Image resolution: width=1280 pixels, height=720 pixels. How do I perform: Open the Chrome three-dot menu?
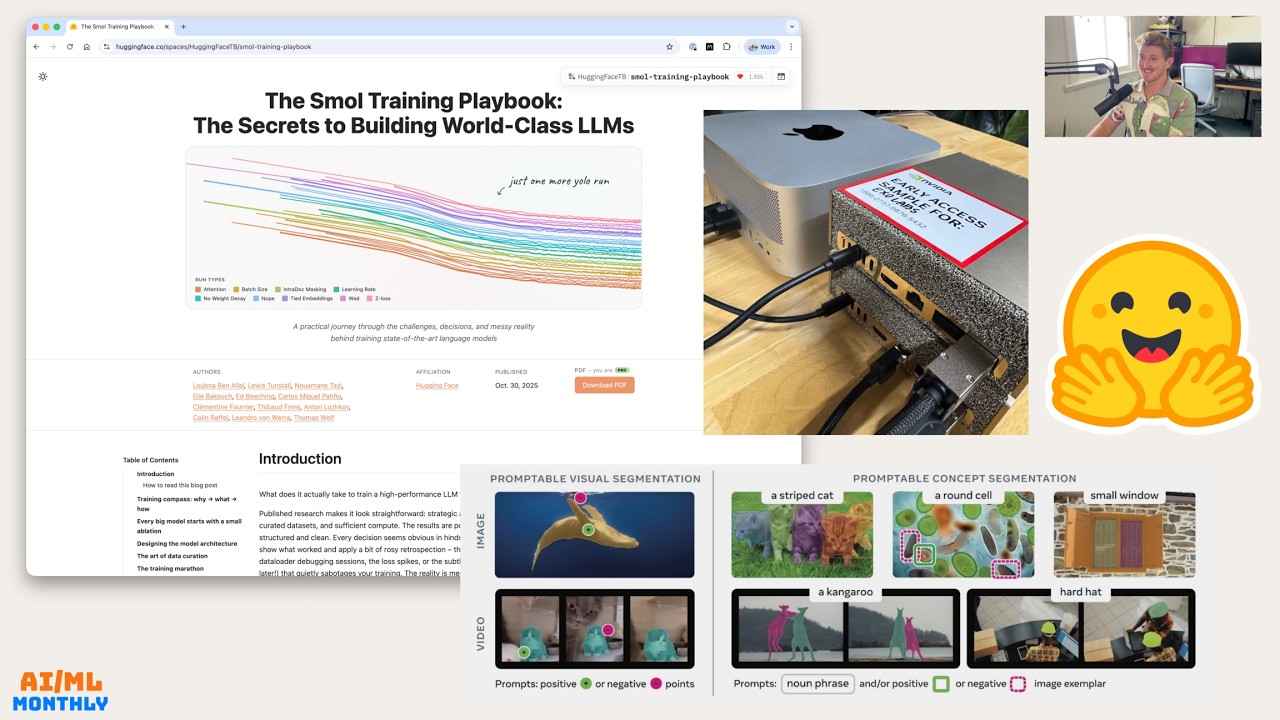[791, 46]
